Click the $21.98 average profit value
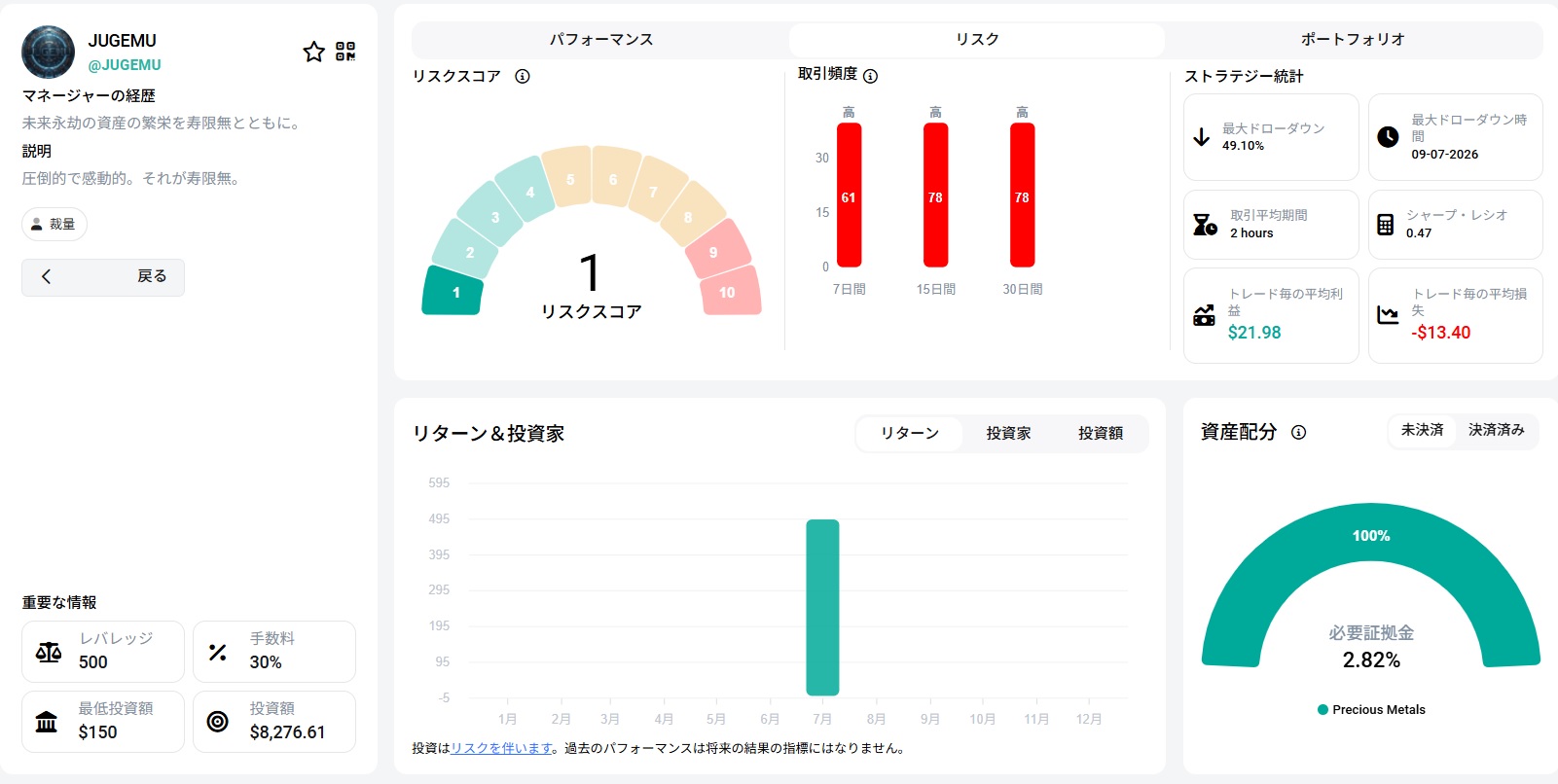The image size is (1558, 784). pyautogui.click(x=1254, y=333)
